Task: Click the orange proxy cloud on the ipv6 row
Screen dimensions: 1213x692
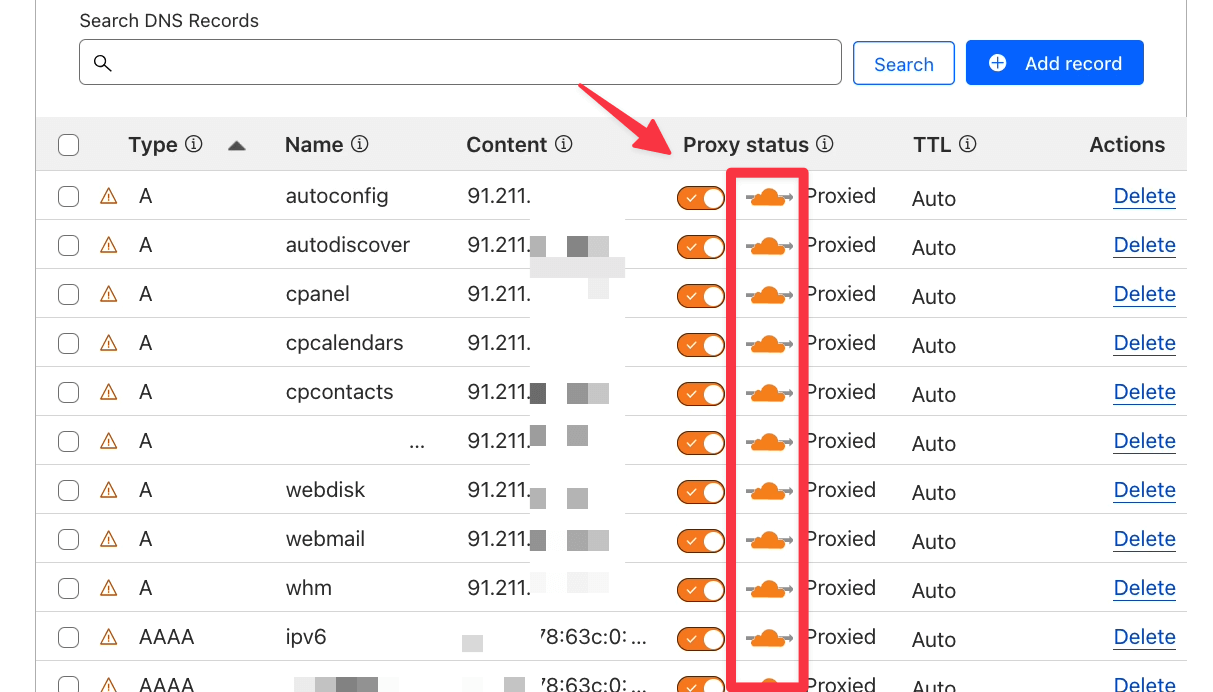Action: (x=767, y=638)
